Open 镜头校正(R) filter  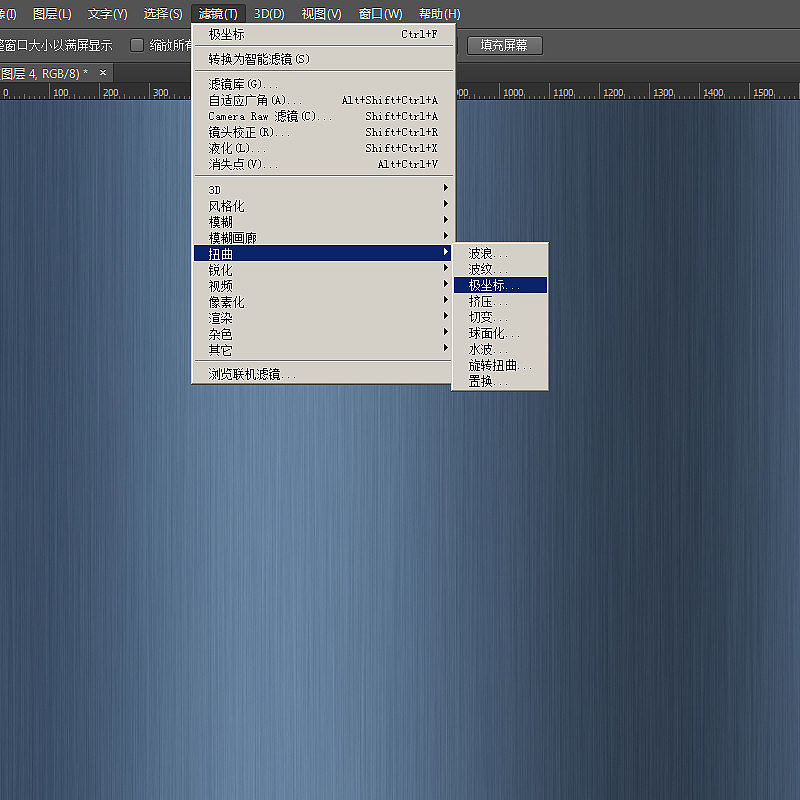pos(322,132)
